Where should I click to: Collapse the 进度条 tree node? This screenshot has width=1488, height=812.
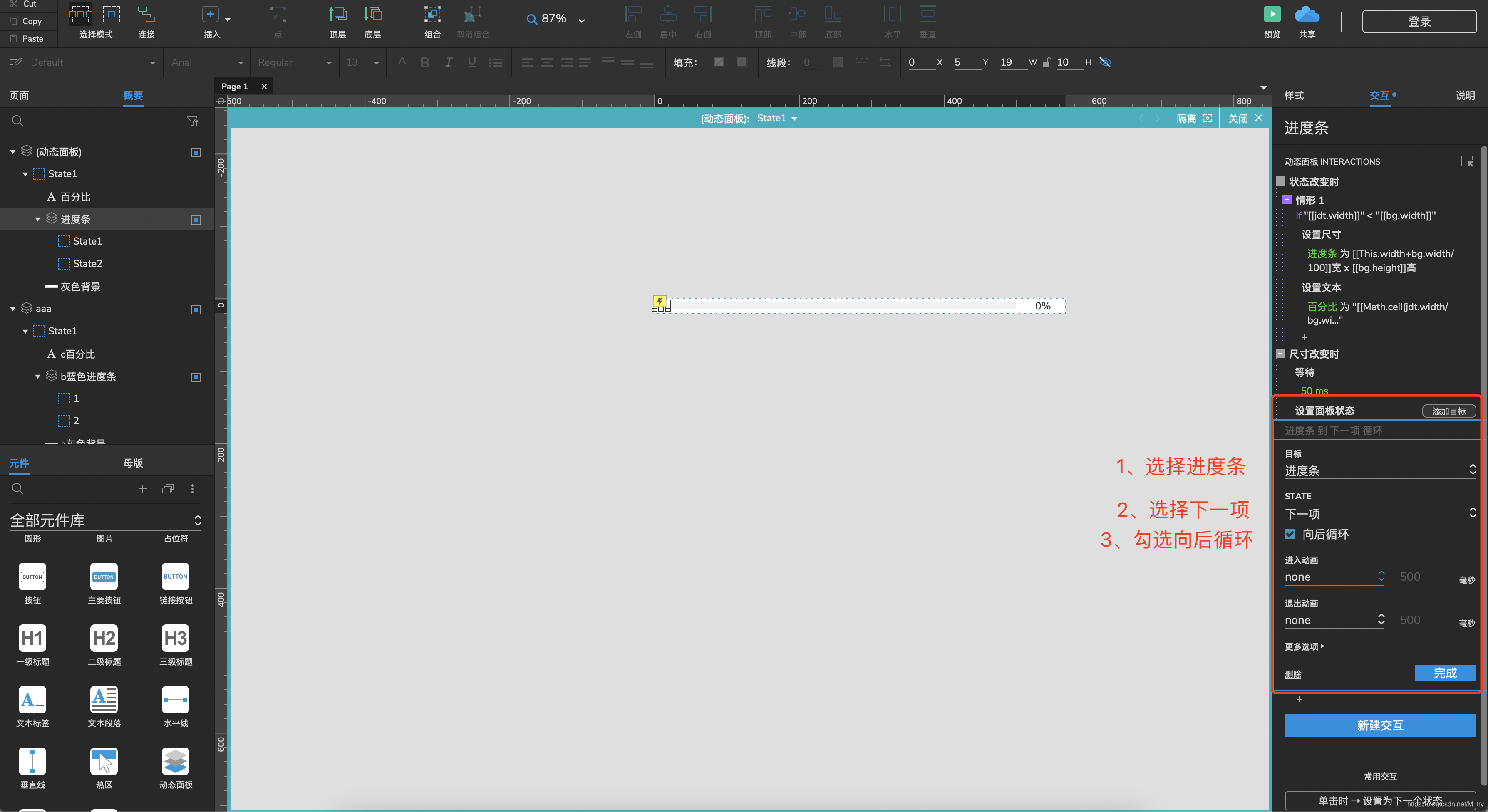click(37, 220)
